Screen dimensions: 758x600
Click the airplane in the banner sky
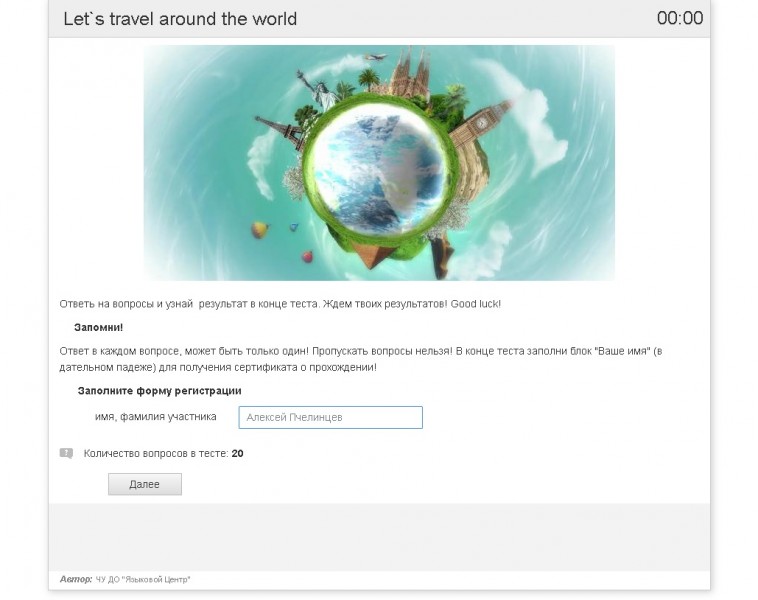point(375,57)
